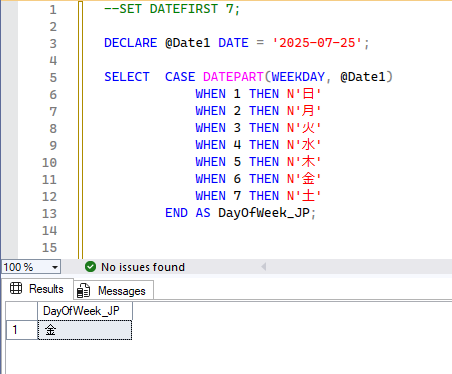
Task: Click the Results grid icon
Action: pos(16,288)
